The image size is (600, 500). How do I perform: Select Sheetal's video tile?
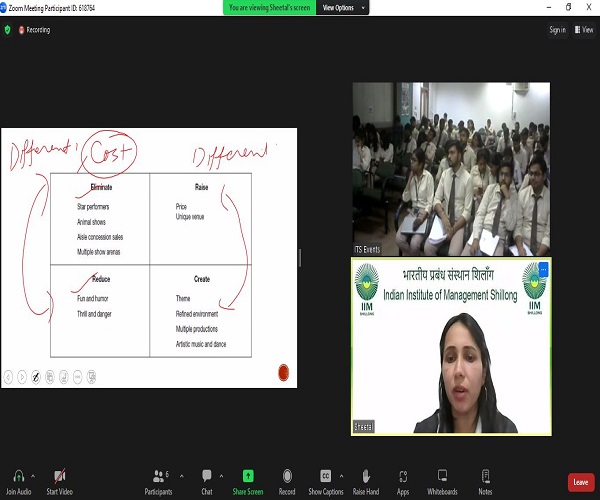click(451, 346)
